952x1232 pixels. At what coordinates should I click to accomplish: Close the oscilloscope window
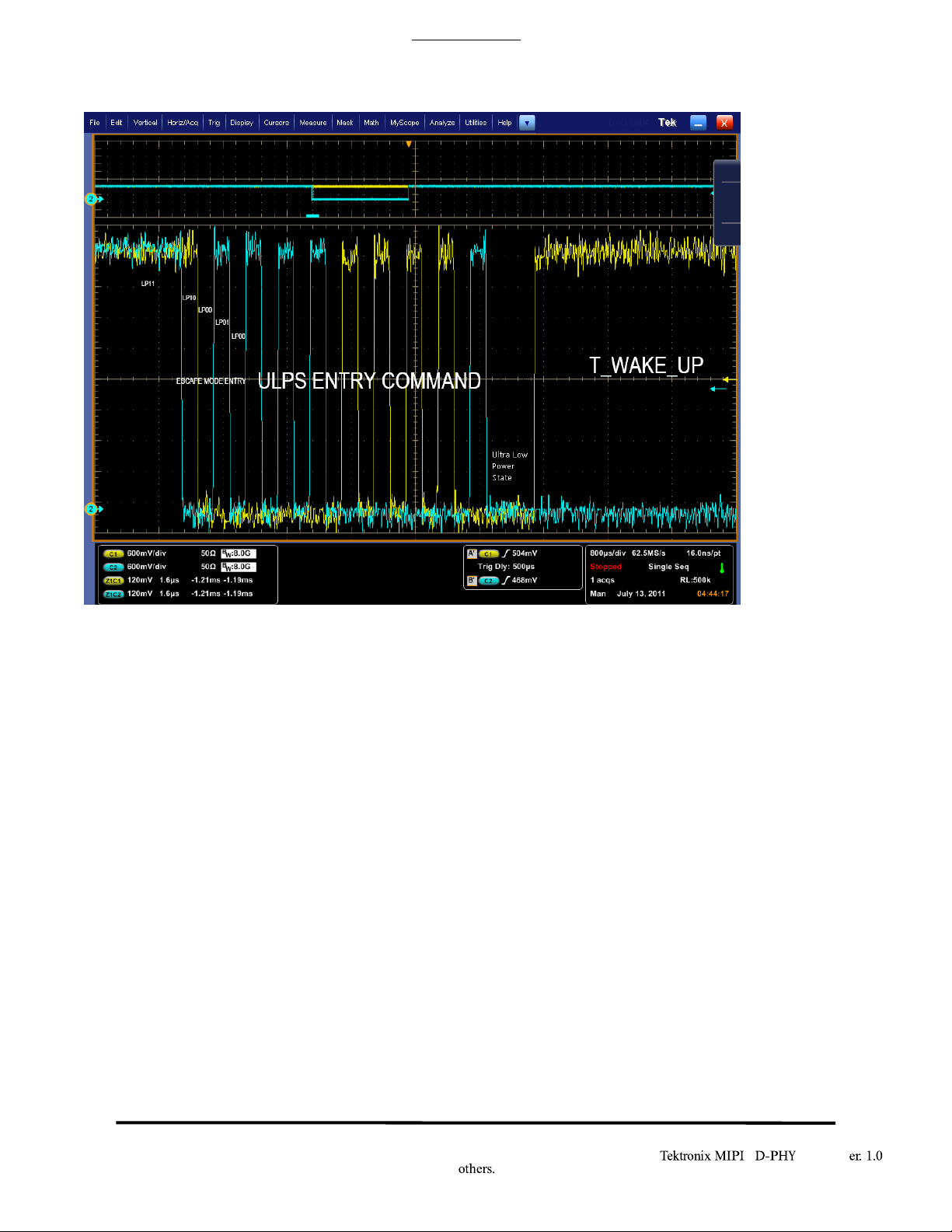(724, 123)
